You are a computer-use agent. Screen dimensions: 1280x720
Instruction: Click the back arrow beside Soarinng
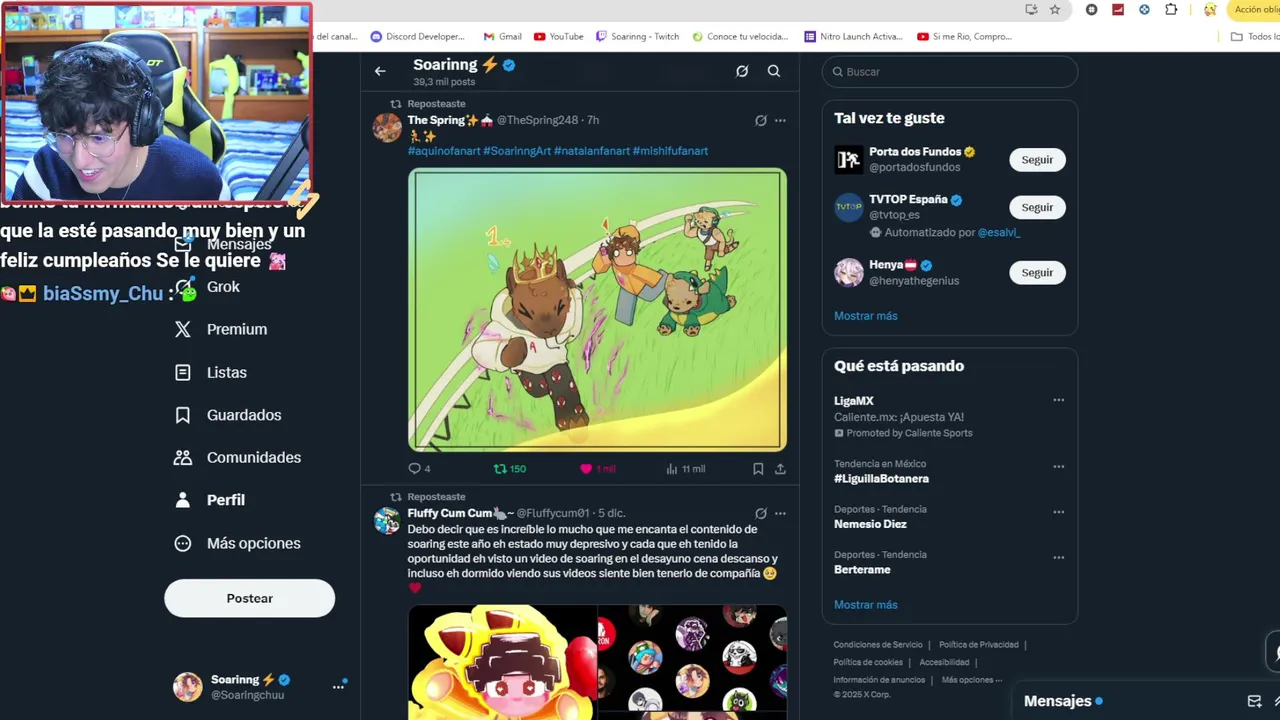coord(380,71)
